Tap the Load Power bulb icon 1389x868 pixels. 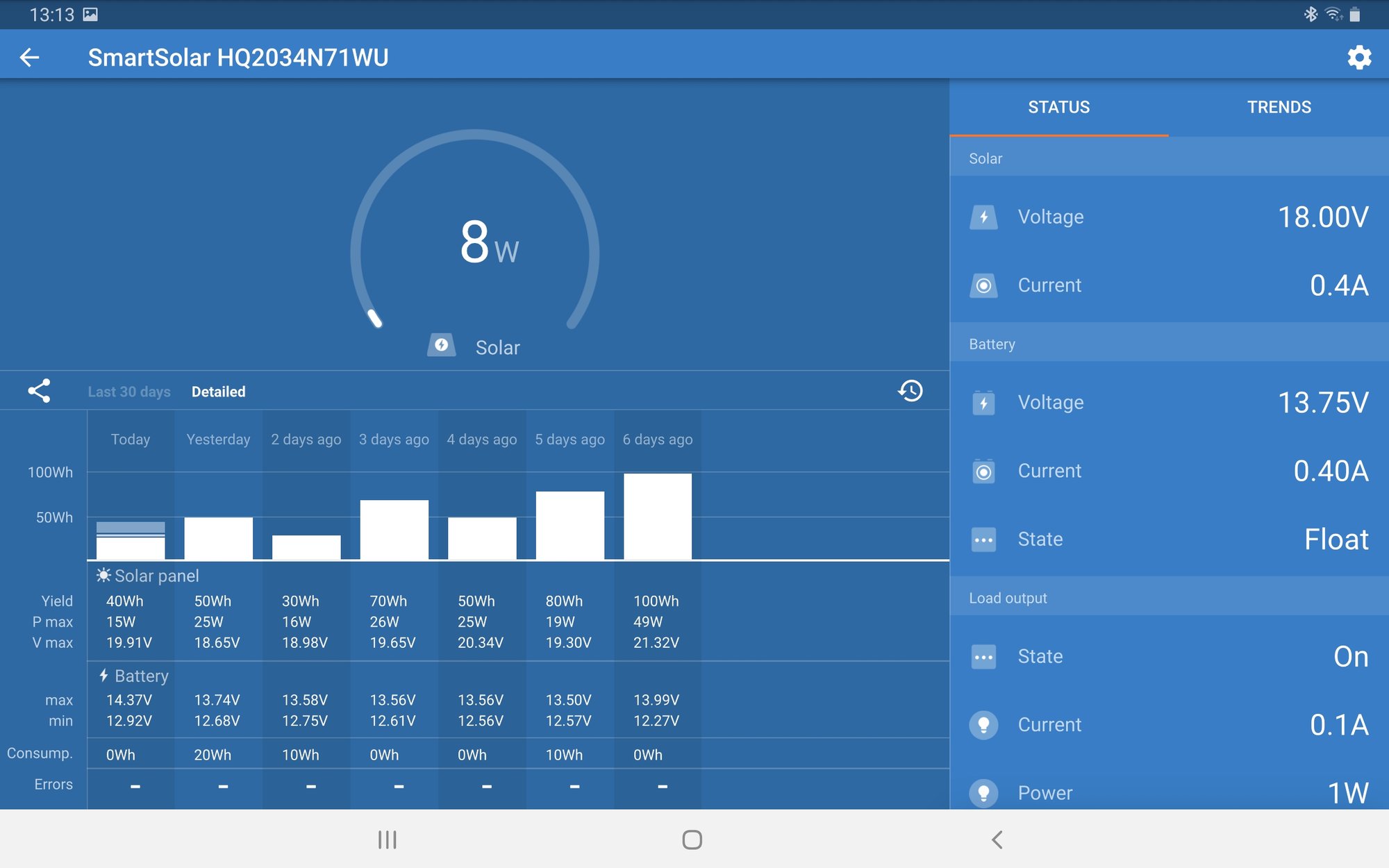pos(983,793)
